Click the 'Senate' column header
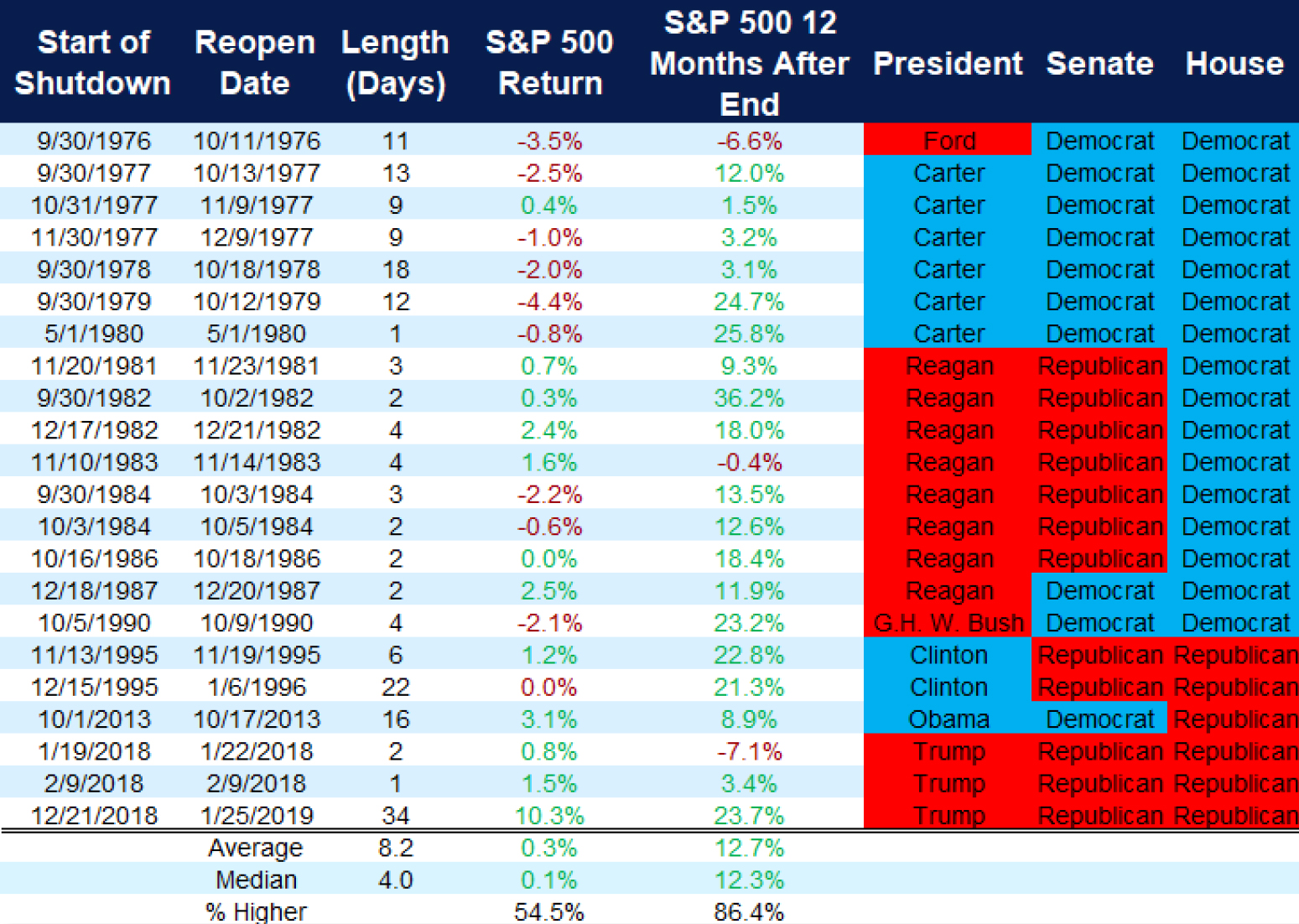The image size is (1299, 924). click(x=1099, y=64)
